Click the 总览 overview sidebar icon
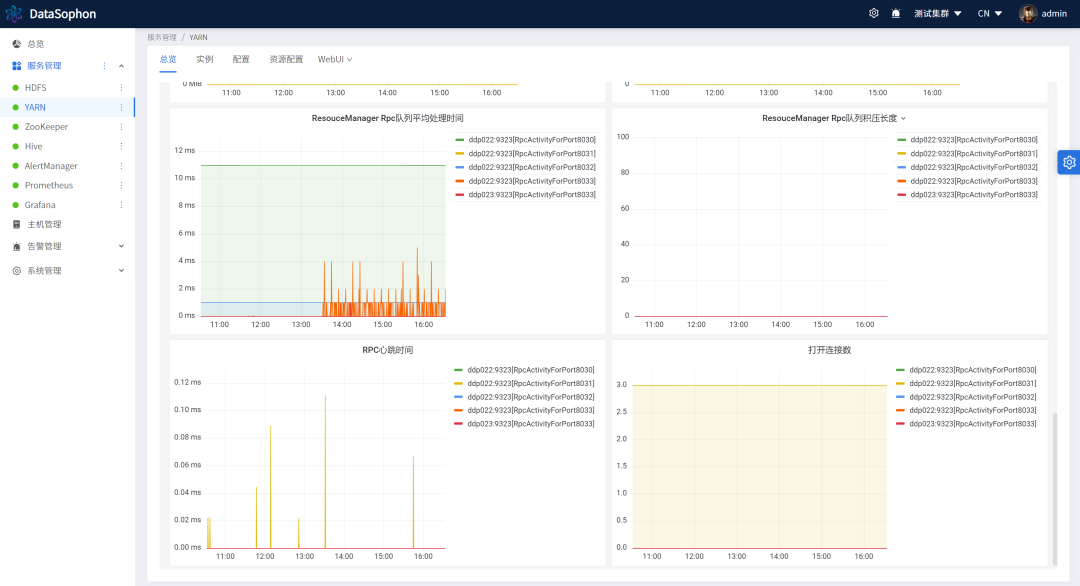 pos(17,44)
